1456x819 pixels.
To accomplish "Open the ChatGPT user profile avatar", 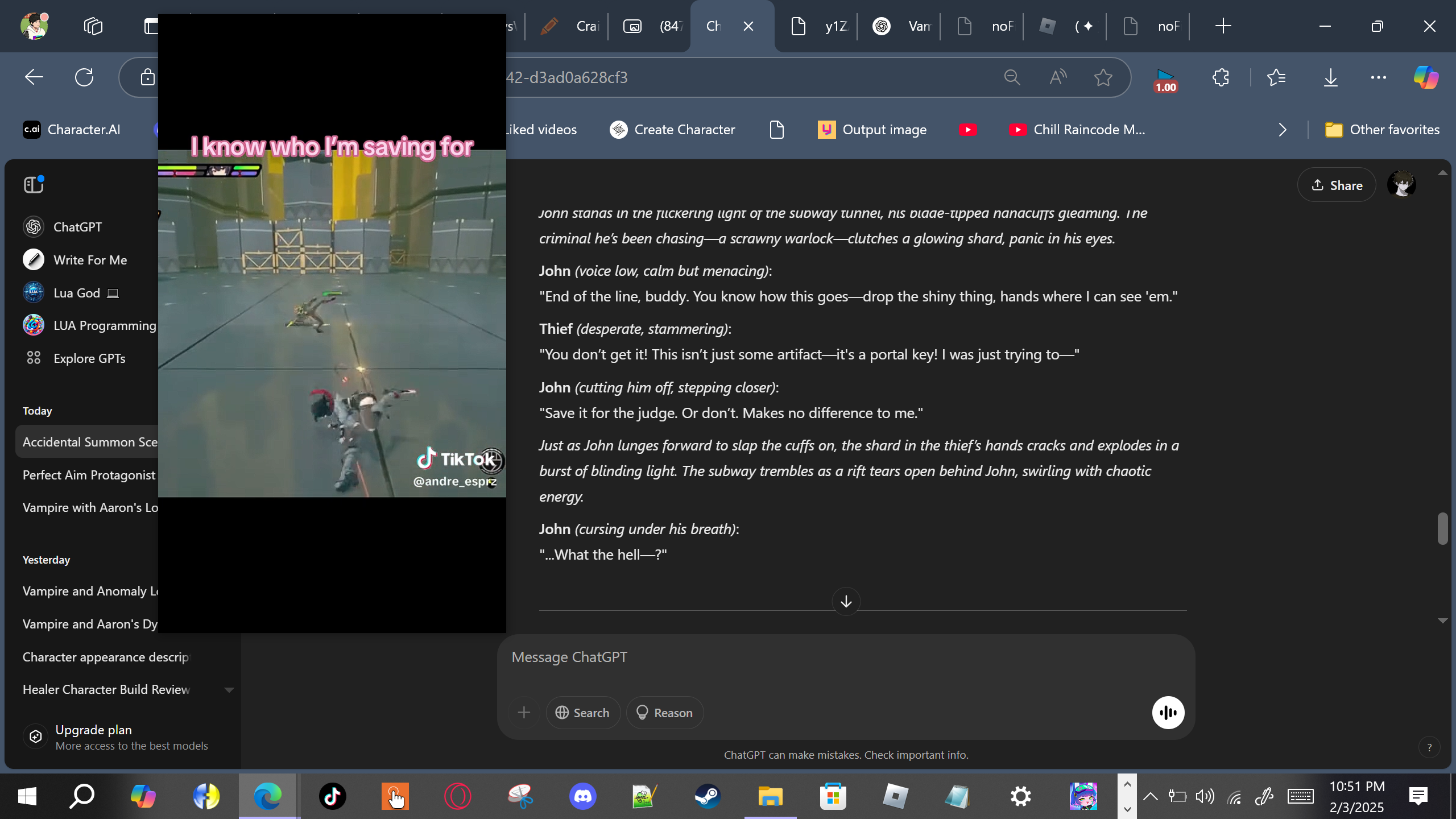I will 1401,184.
